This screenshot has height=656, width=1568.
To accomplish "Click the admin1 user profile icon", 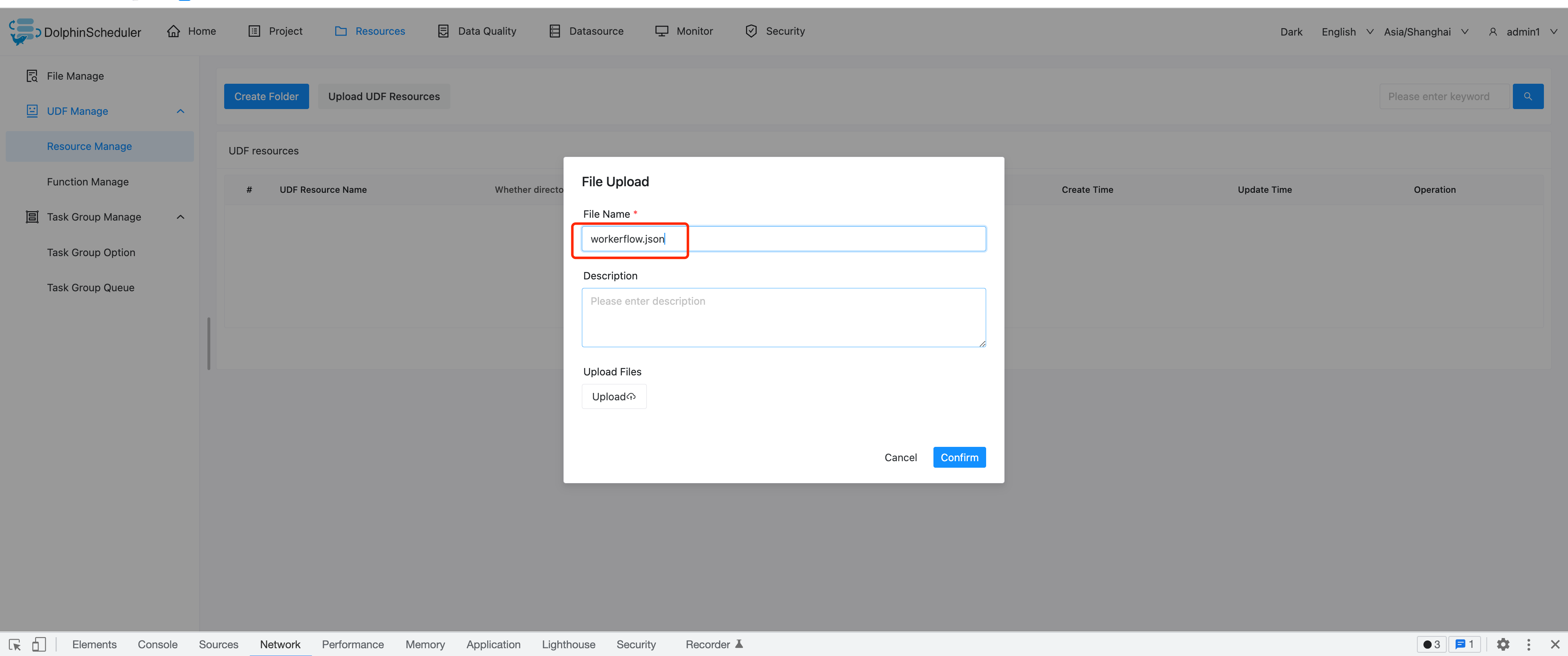I will [x=1492, y=32].
